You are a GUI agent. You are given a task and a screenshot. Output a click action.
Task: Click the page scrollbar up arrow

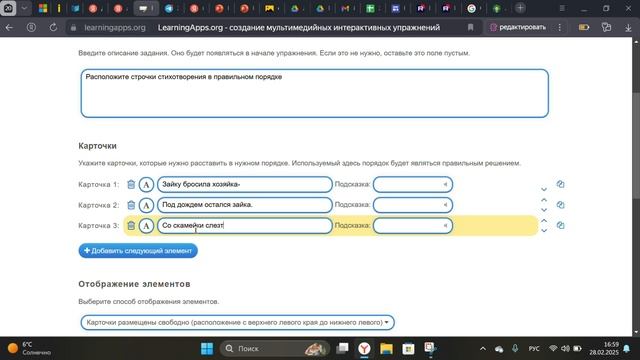pyautogui.click(x=636, y=41)
